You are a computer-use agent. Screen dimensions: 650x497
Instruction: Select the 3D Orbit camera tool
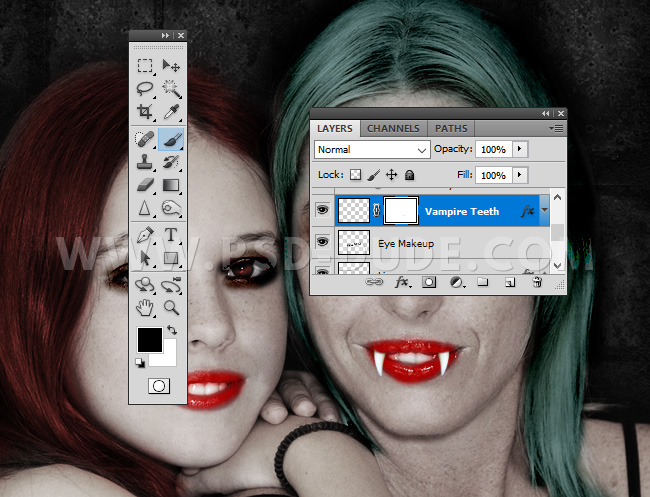coord(171,285)
